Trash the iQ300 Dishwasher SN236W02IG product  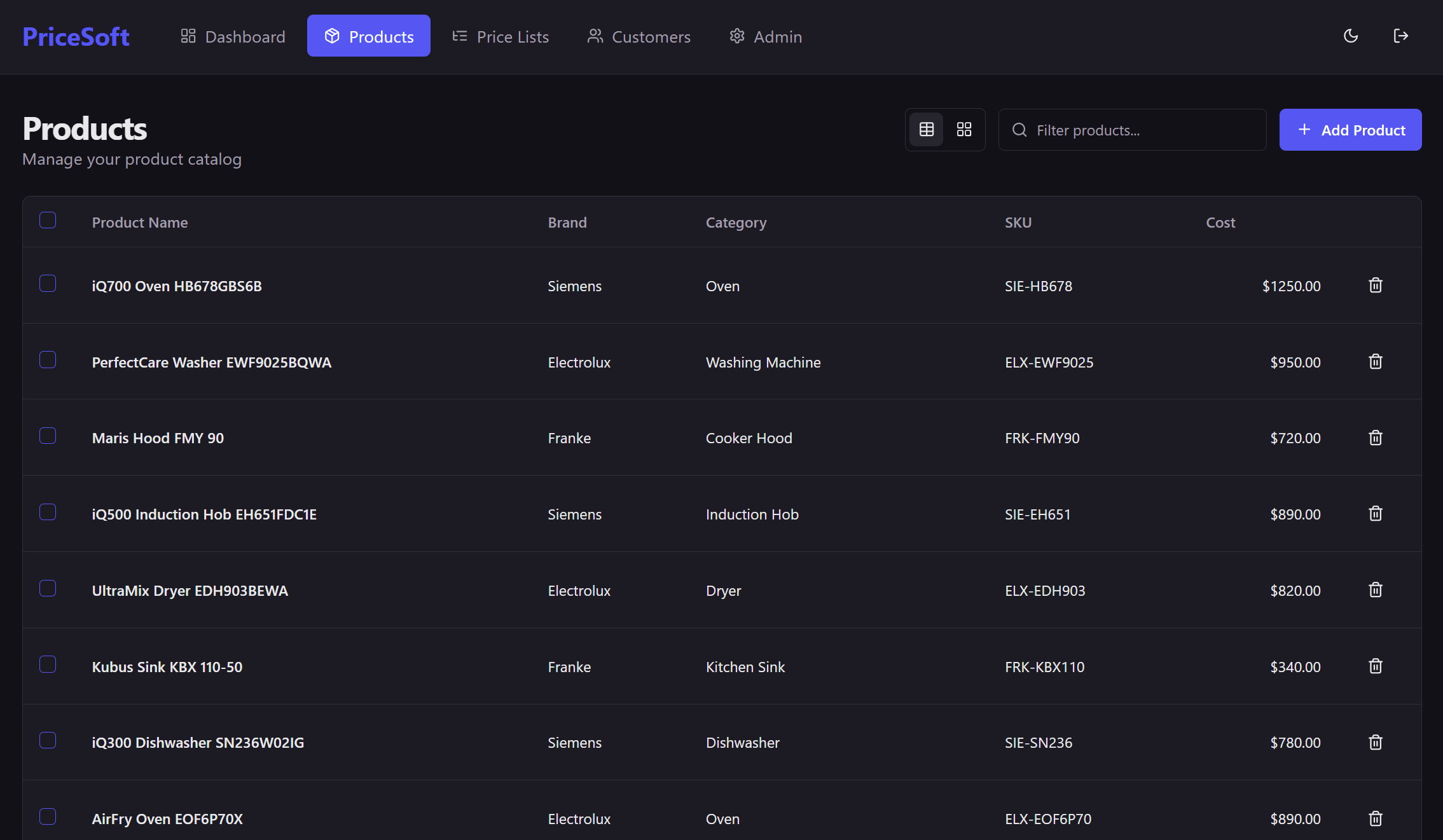pyautogui.click(x=1376, y=743)
